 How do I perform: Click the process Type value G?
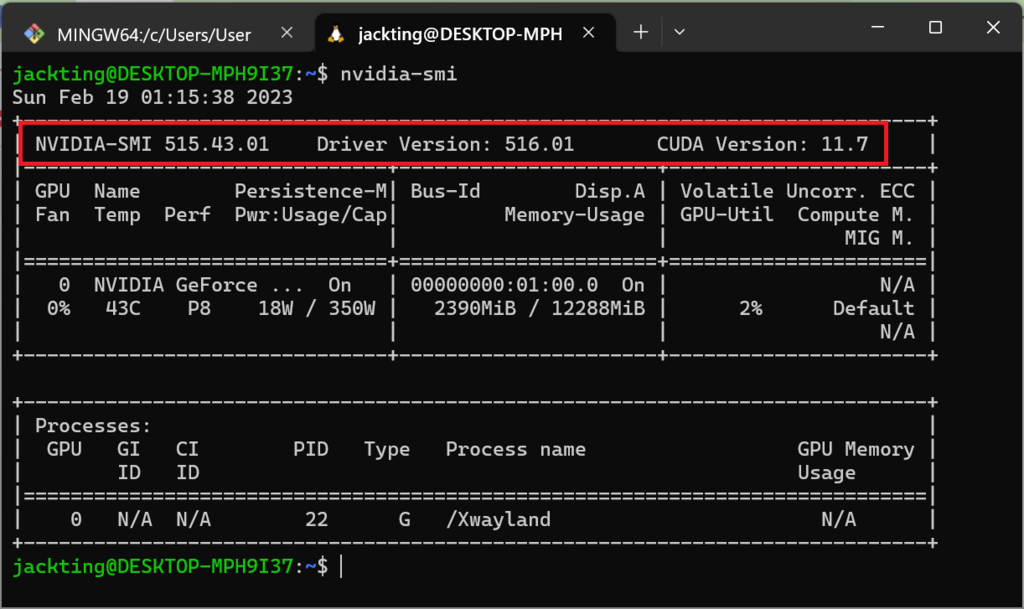click(404, 520)
